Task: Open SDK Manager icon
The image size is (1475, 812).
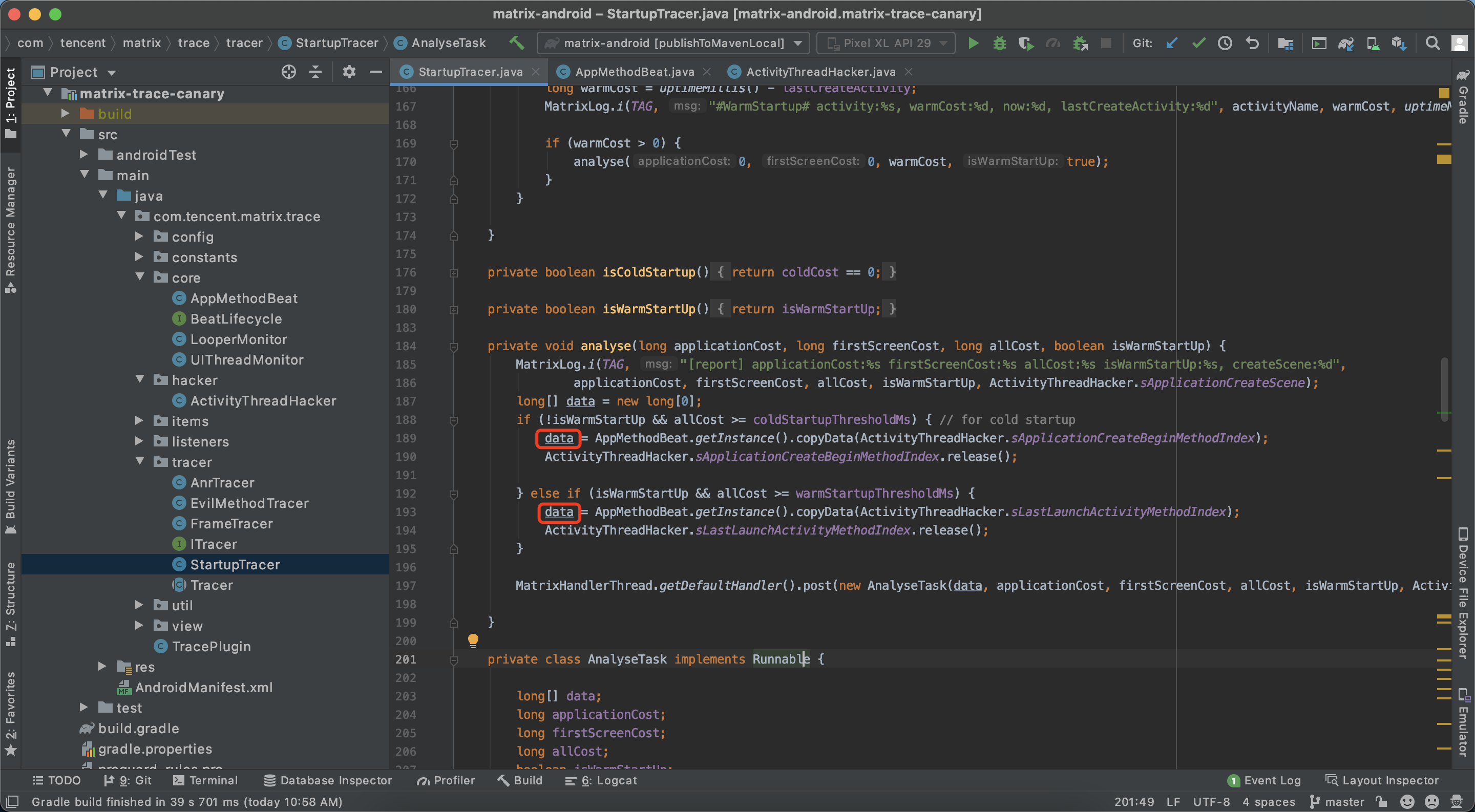Action: point(1399,43)
